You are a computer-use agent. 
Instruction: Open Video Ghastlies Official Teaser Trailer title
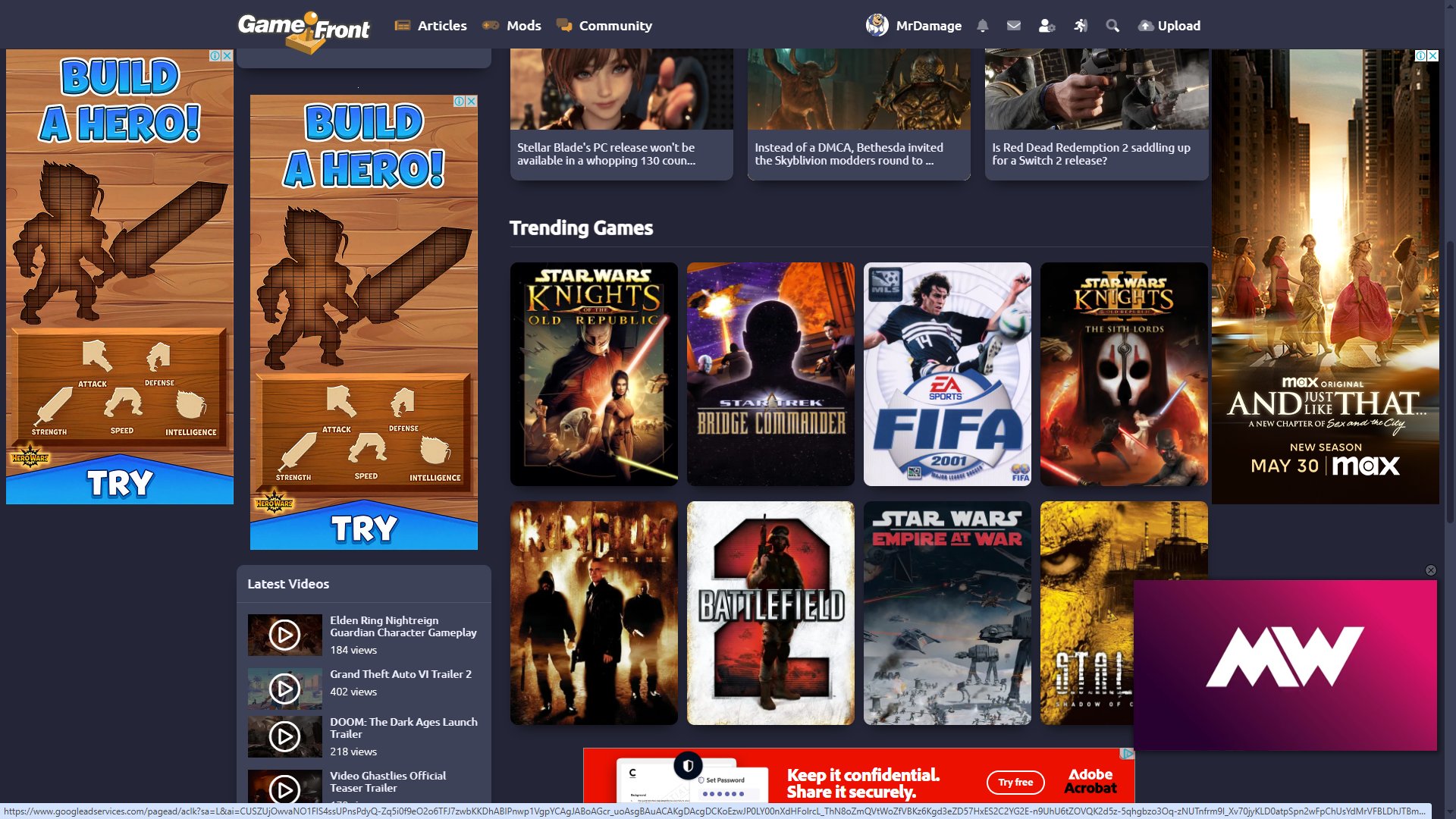pos(388,782)
